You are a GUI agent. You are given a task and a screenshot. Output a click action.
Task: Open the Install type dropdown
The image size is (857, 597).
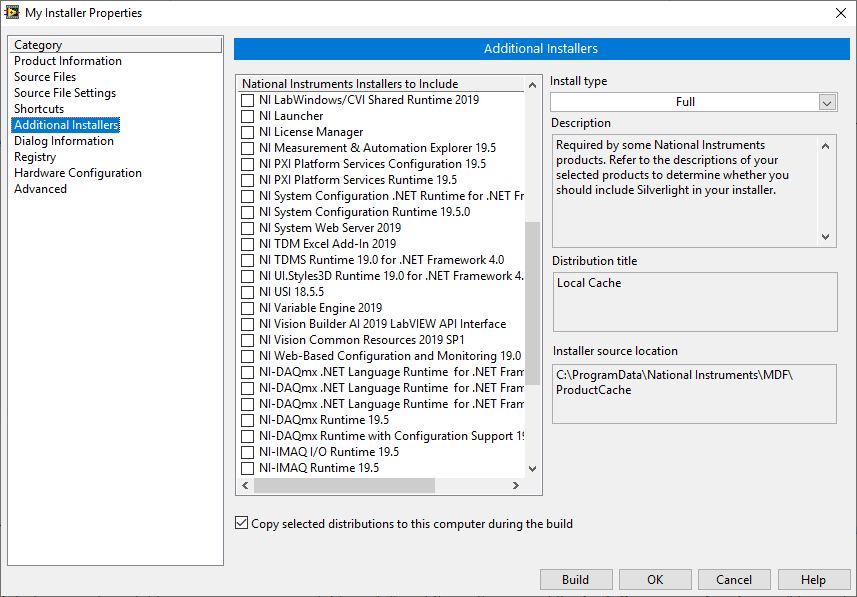(827, 102)
